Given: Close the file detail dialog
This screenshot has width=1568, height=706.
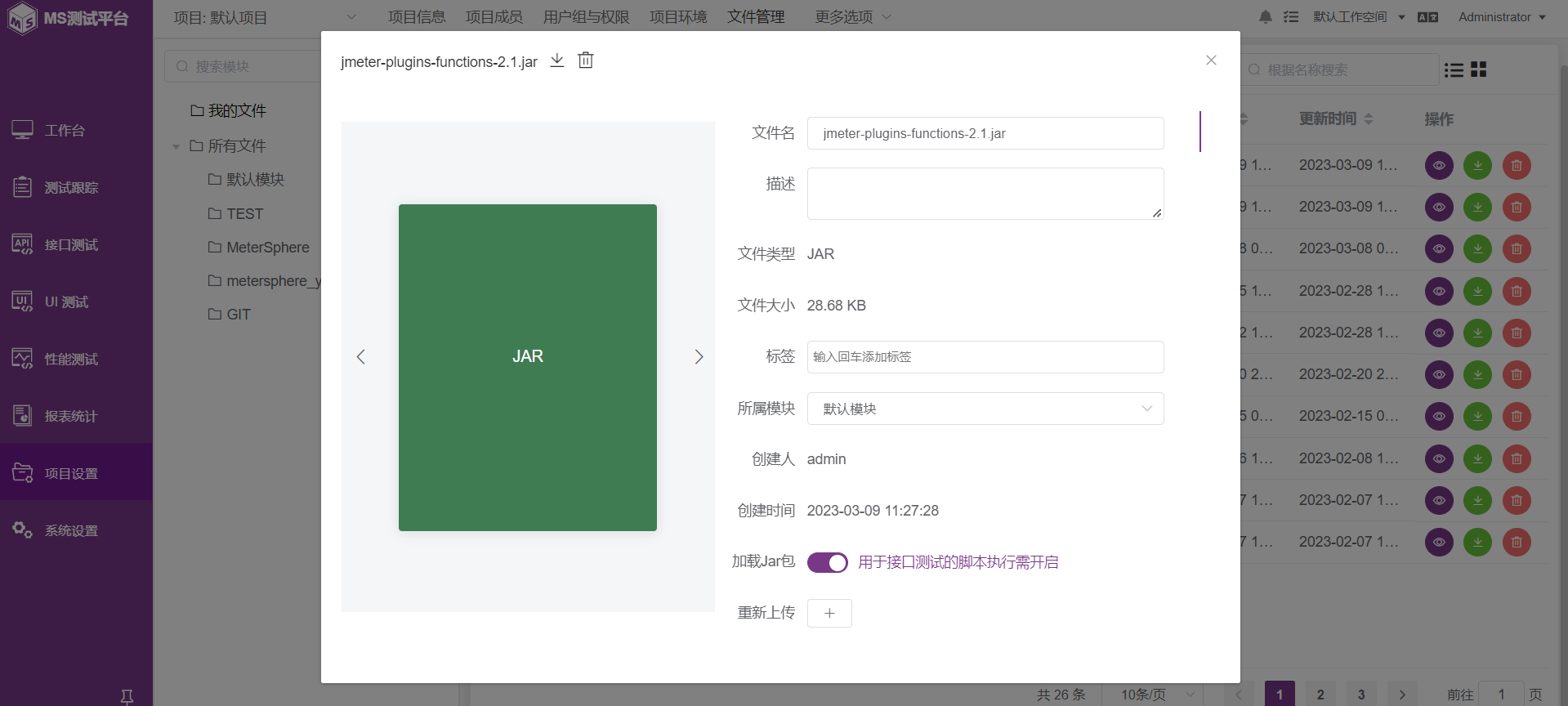Looking at the screenshot, I should pyautogui.click(x=1211, y=60).
